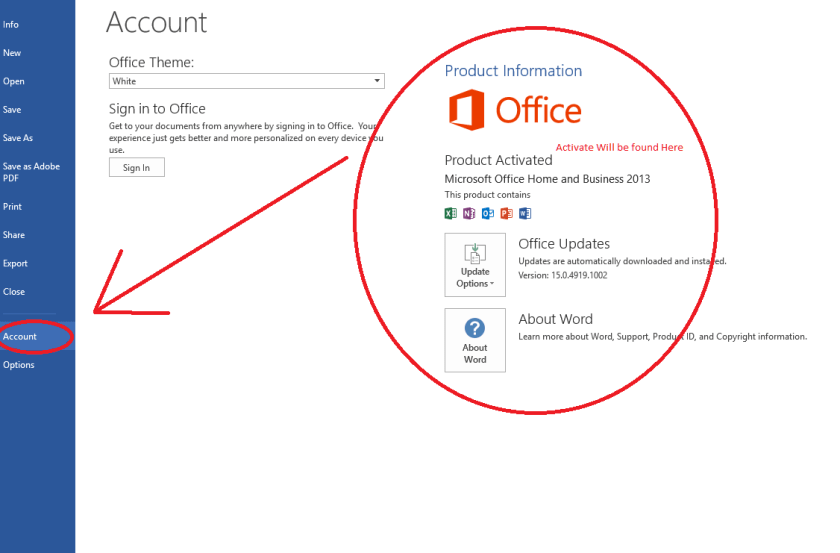Click the Word icon under This product contains
Image resolution: width=840 pixels, height=553 pixels.
(525, 213)
